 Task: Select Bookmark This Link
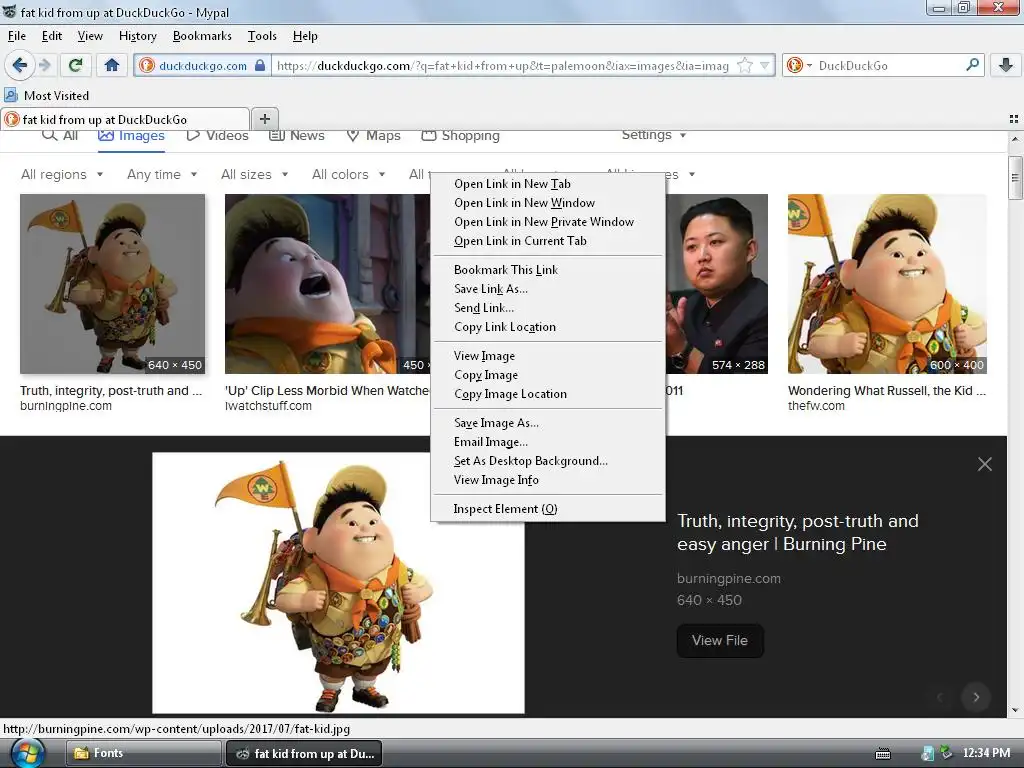pos(548,270)
